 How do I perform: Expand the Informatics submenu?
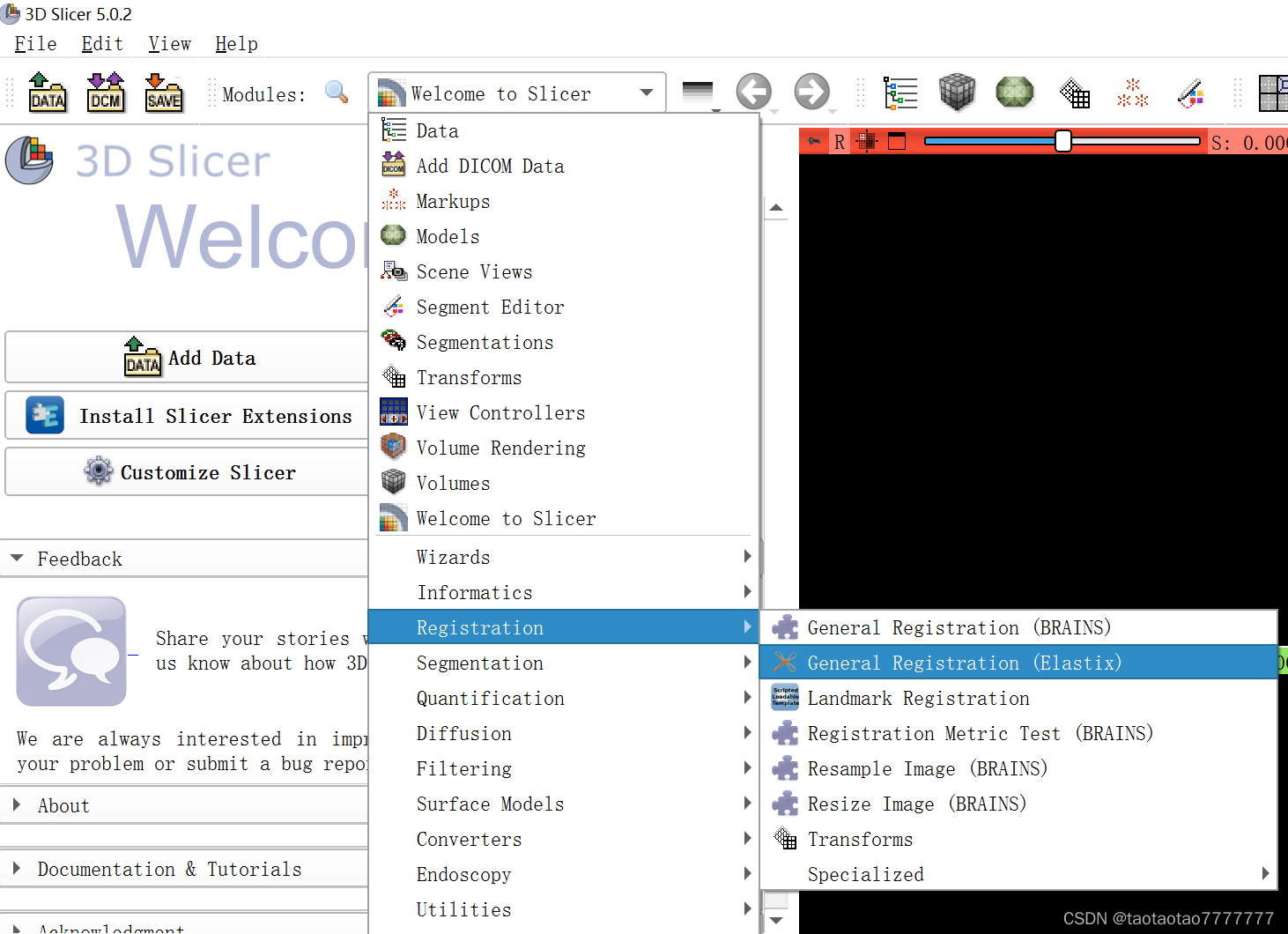(564, 592)
